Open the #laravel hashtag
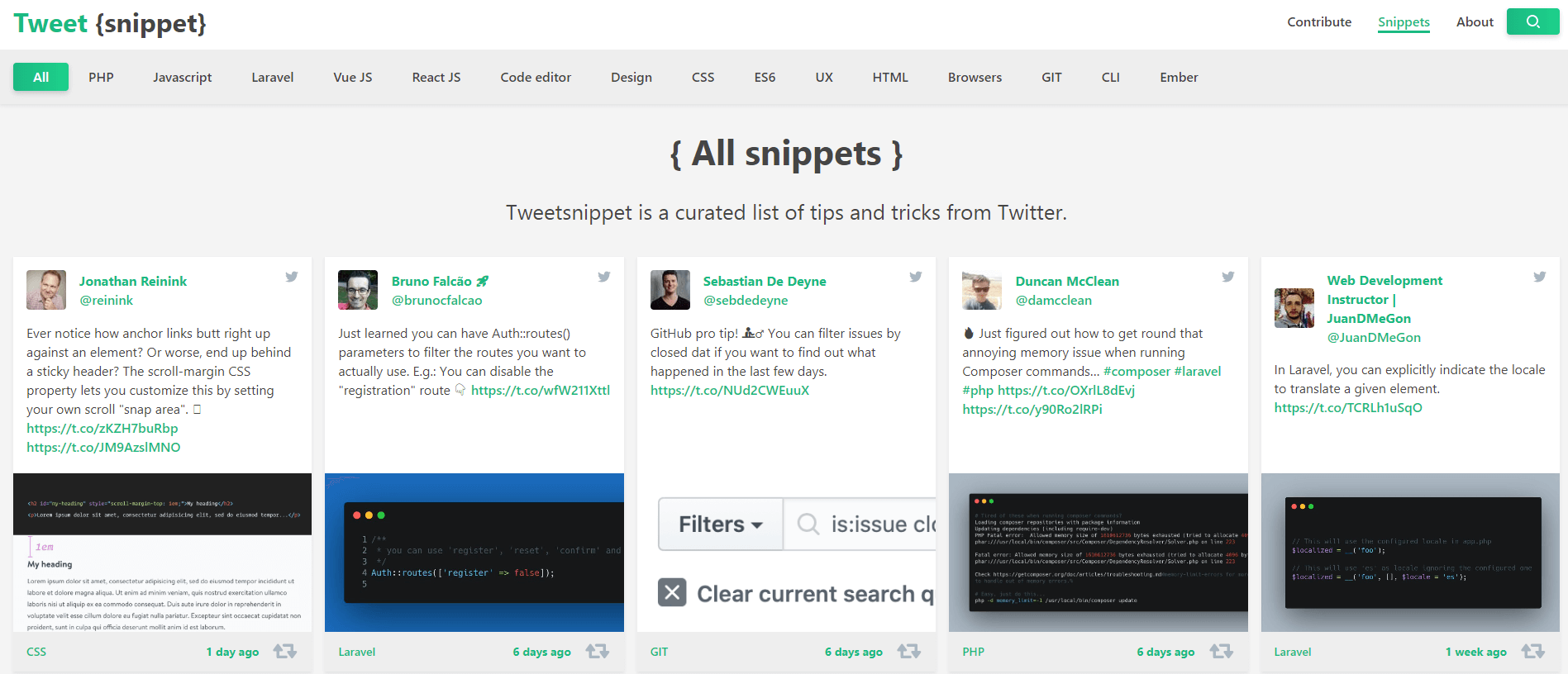This screenshot has width=1568, height=674. point(1198,371)
